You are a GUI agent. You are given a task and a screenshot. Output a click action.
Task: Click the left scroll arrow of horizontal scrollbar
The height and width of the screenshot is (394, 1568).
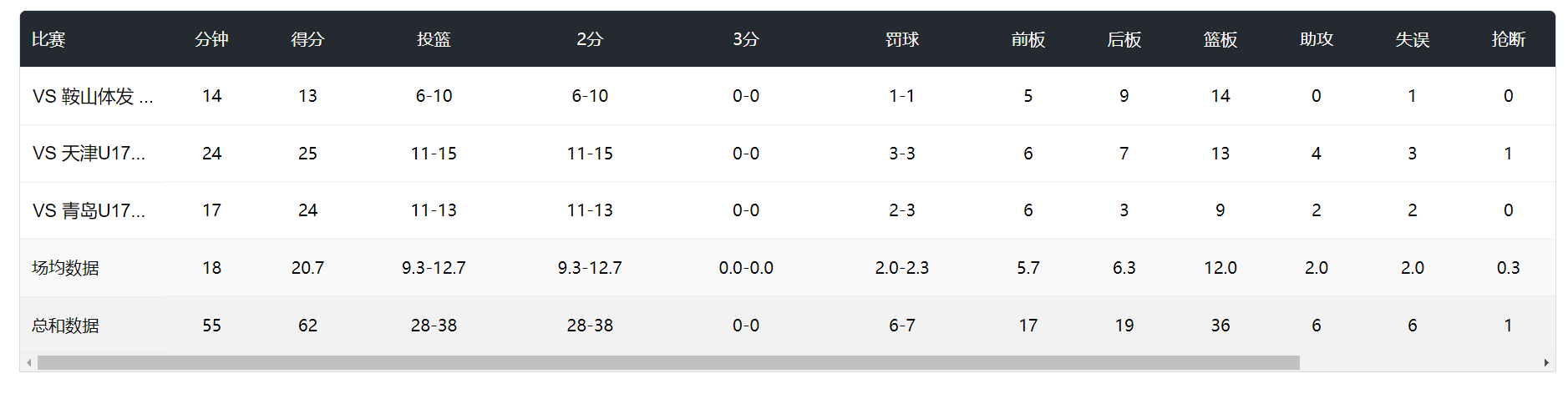coord(29,363)
